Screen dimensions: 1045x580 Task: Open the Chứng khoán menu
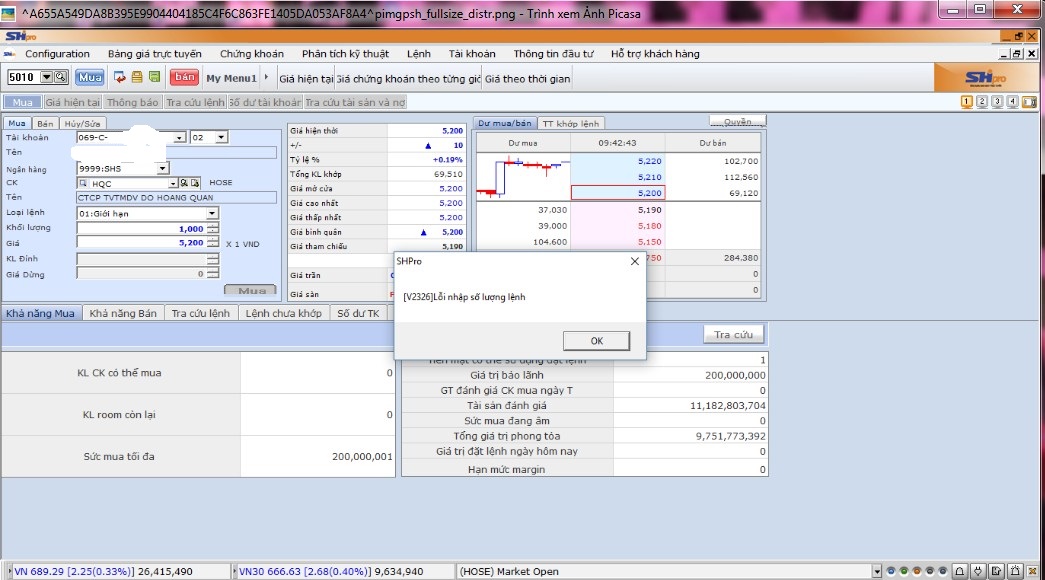pyautogui.click(x=252, y=54)
